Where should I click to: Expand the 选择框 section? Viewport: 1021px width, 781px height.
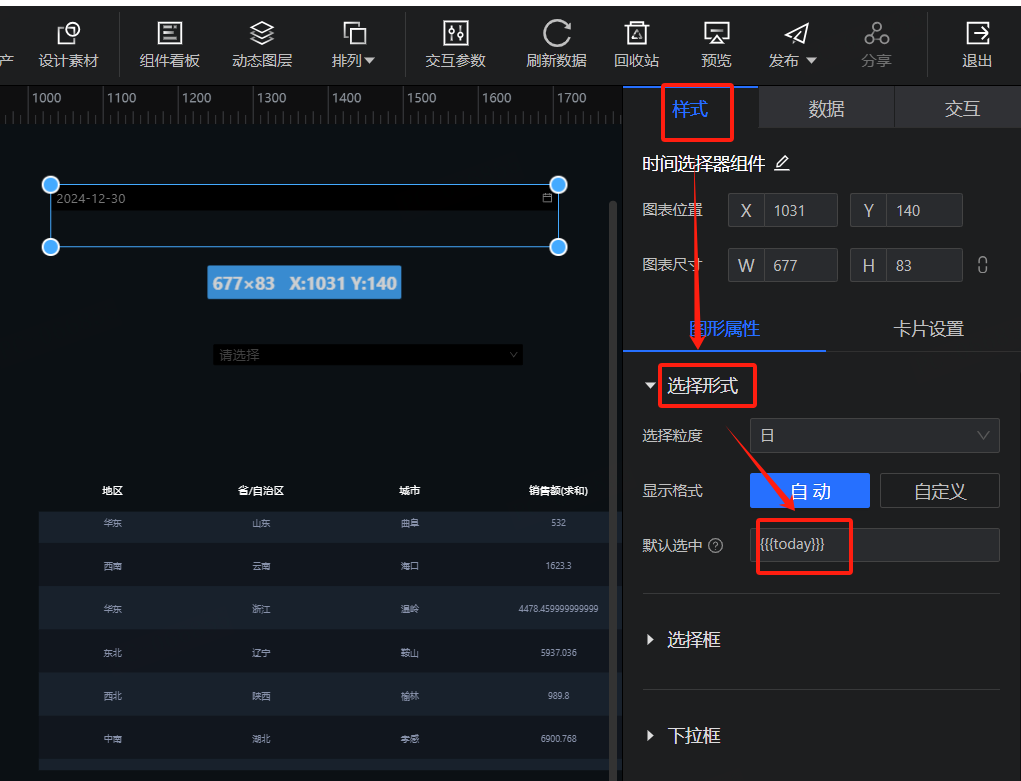tap(693, 639)
